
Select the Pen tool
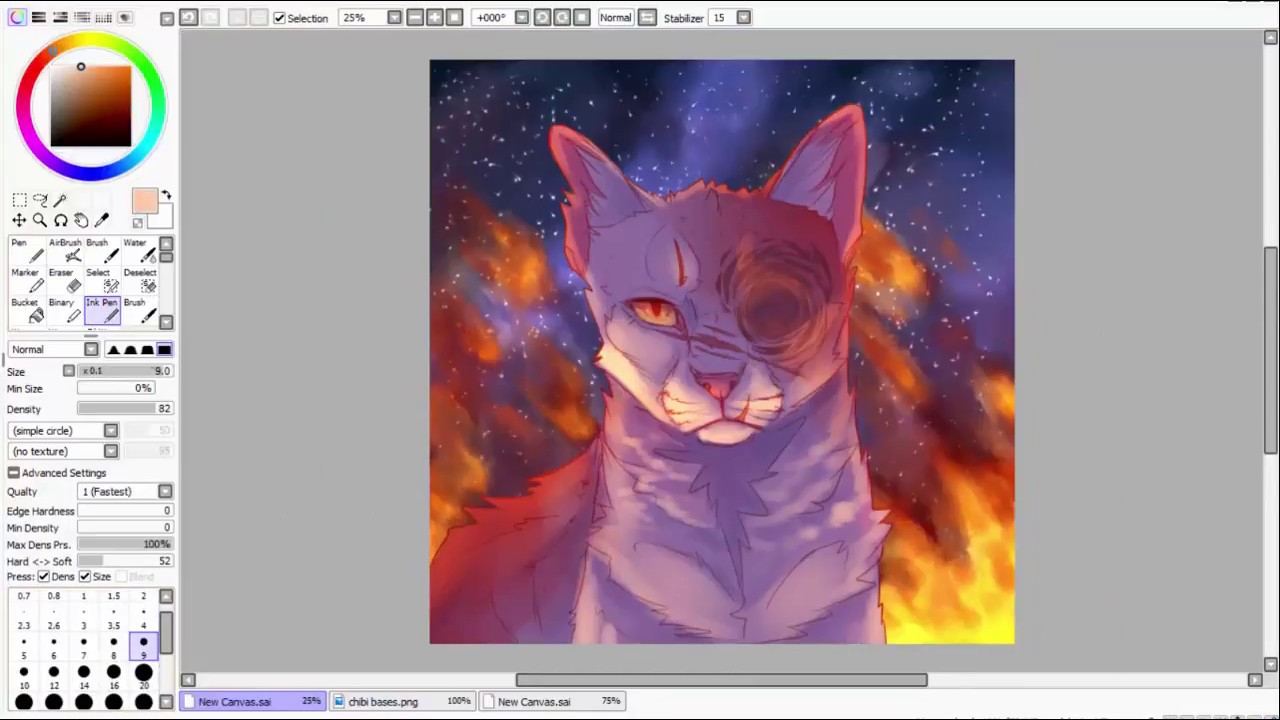point(25,251)
